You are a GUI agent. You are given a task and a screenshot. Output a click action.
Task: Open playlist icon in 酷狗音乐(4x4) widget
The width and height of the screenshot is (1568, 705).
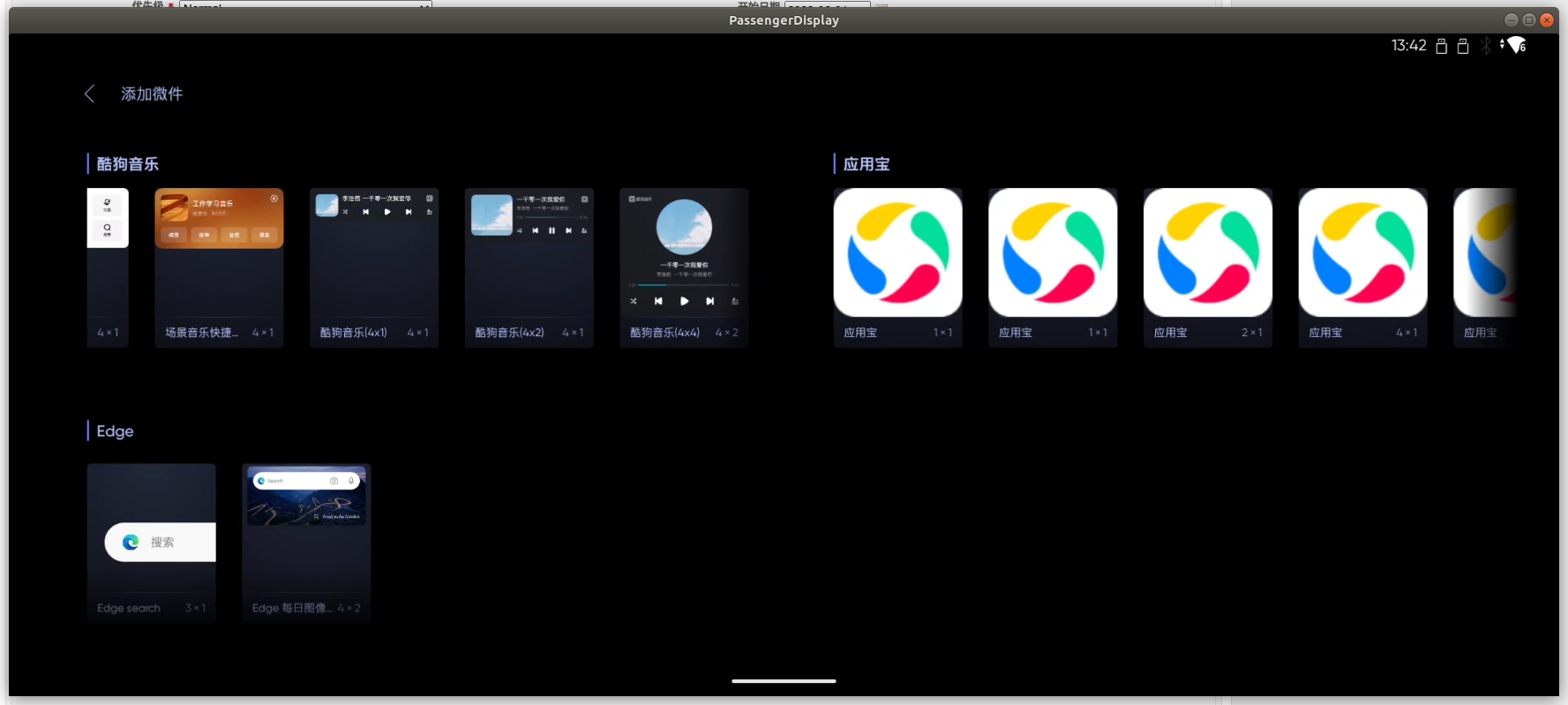(735, 301)
